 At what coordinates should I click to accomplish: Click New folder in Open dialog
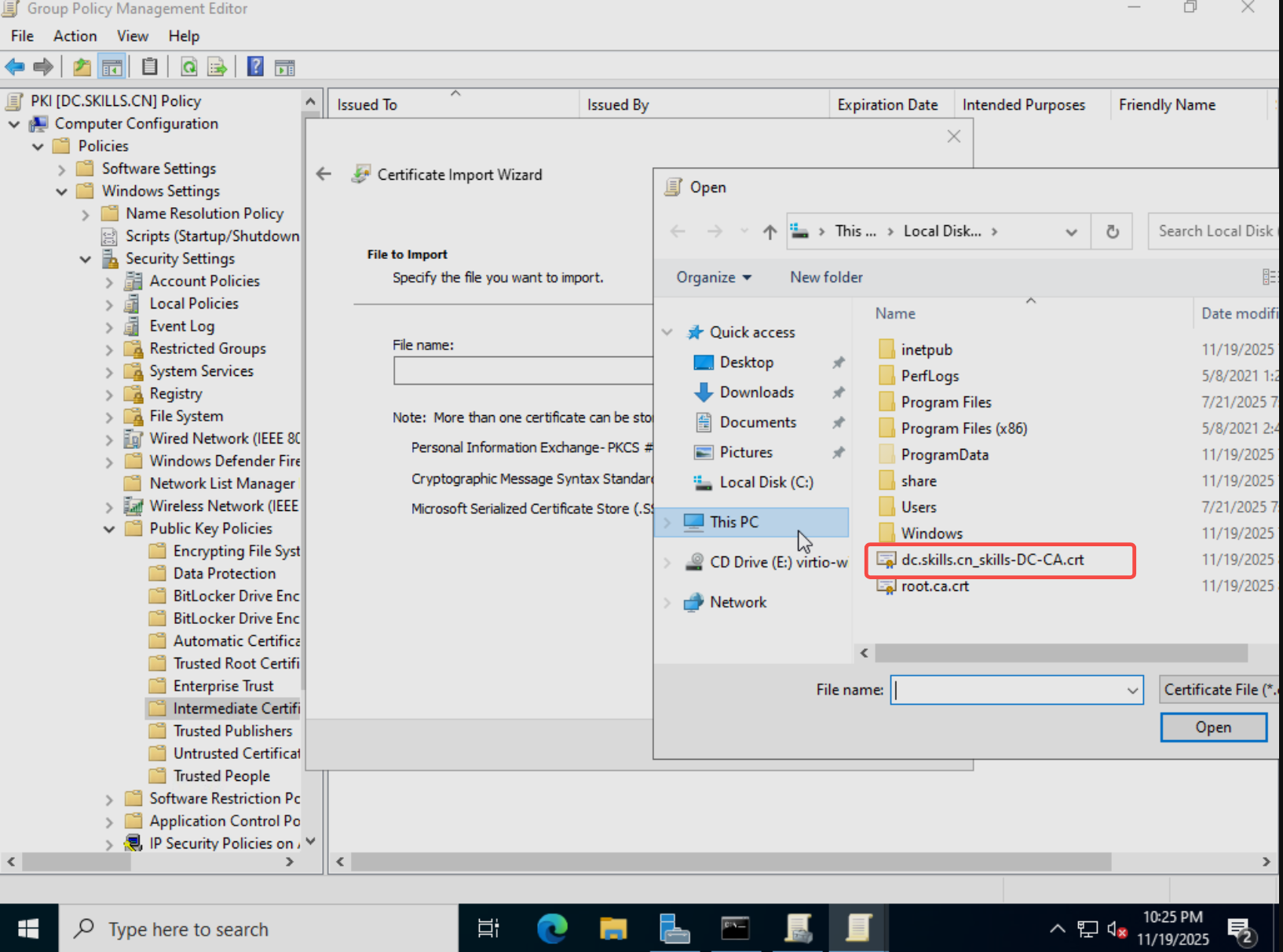(x=826, y=277)
